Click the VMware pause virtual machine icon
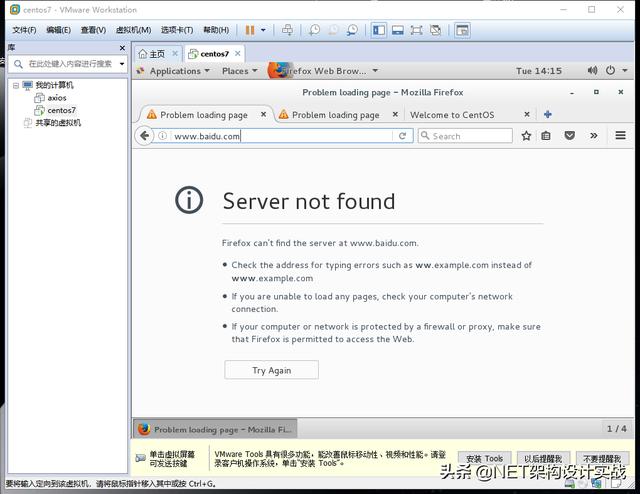Screen dimensions: 640x494 (250, 30)
